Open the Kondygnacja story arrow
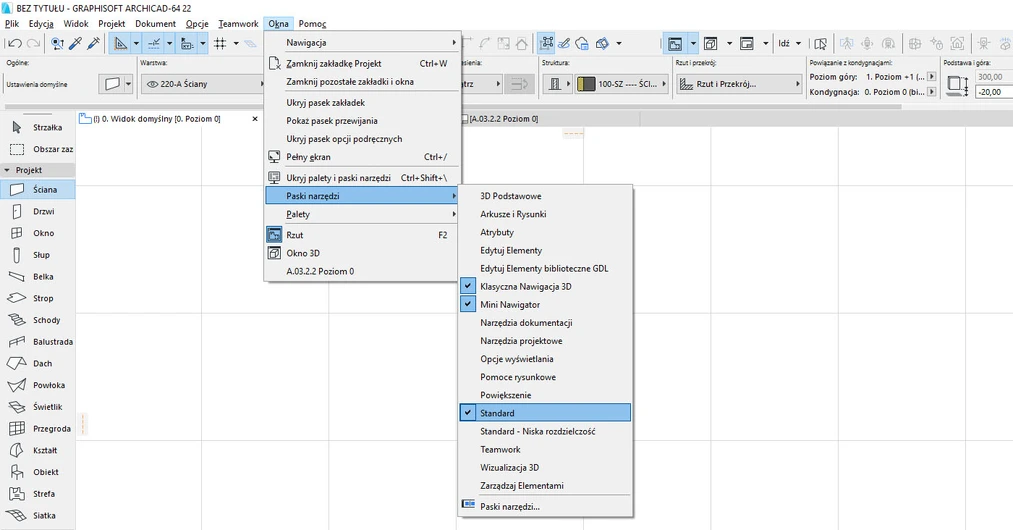 931,92
